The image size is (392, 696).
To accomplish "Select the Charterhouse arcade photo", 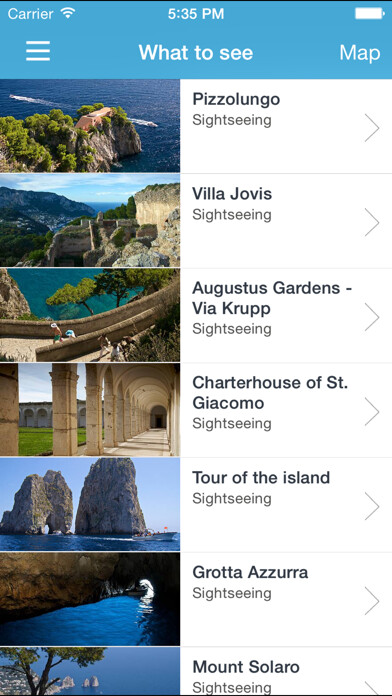I will pos(90,410).
